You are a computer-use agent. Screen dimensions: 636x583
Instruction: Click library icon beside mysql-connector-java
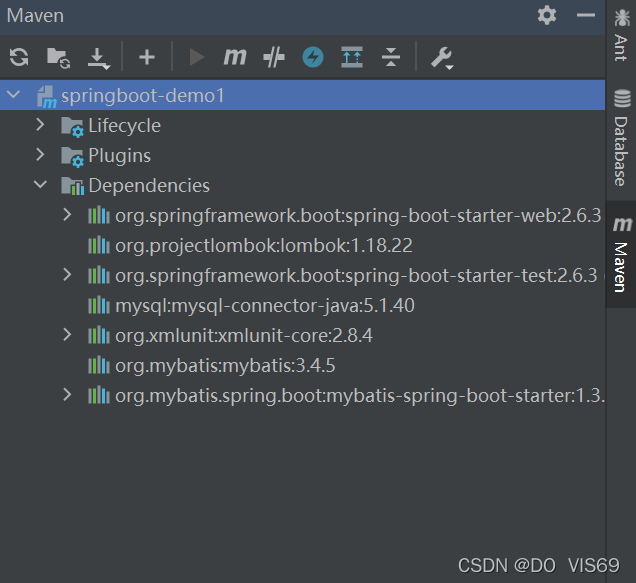[x=99, y=305]
